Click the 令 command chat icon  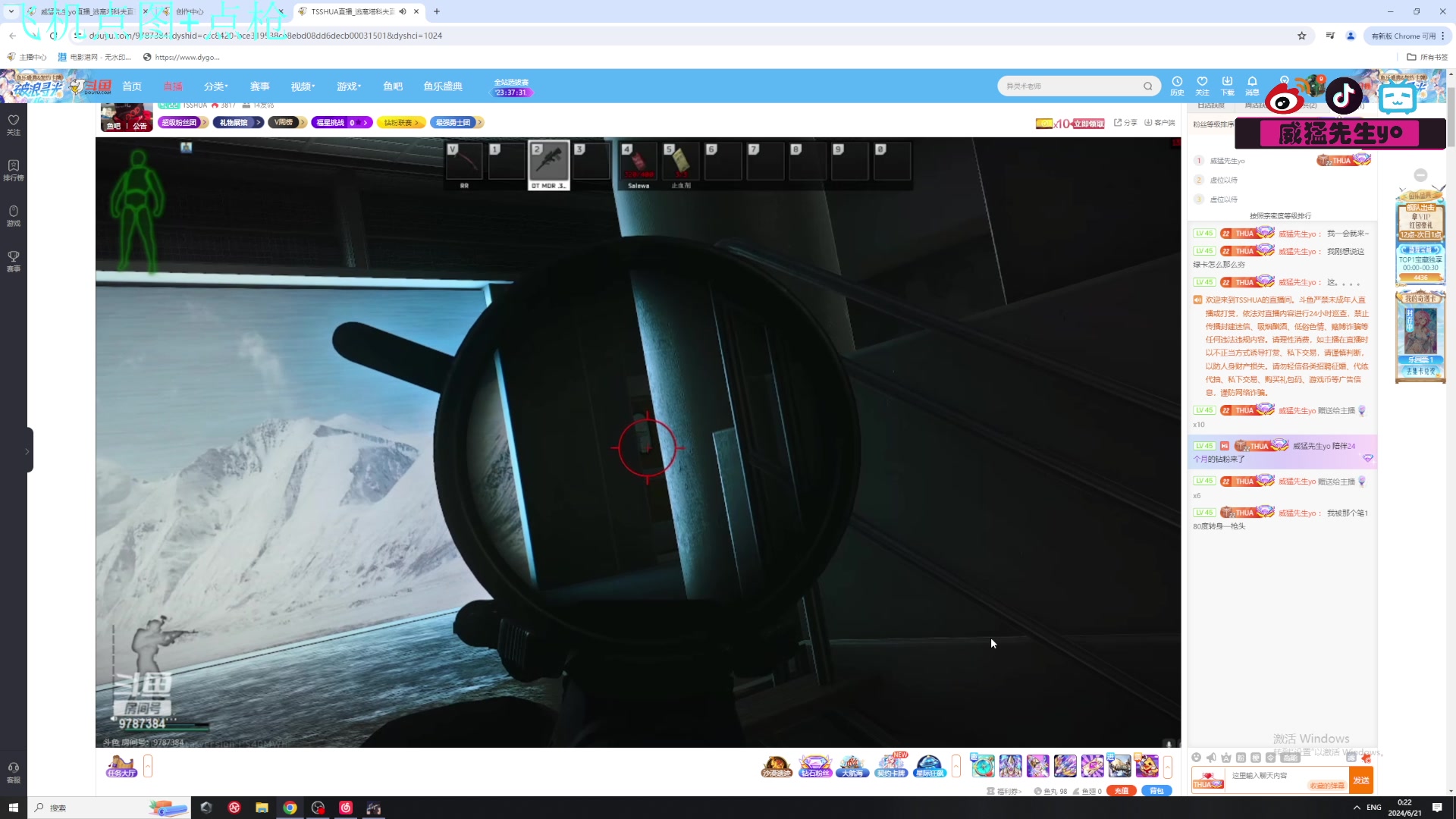pyautogui.click(x=1270, y=758)
